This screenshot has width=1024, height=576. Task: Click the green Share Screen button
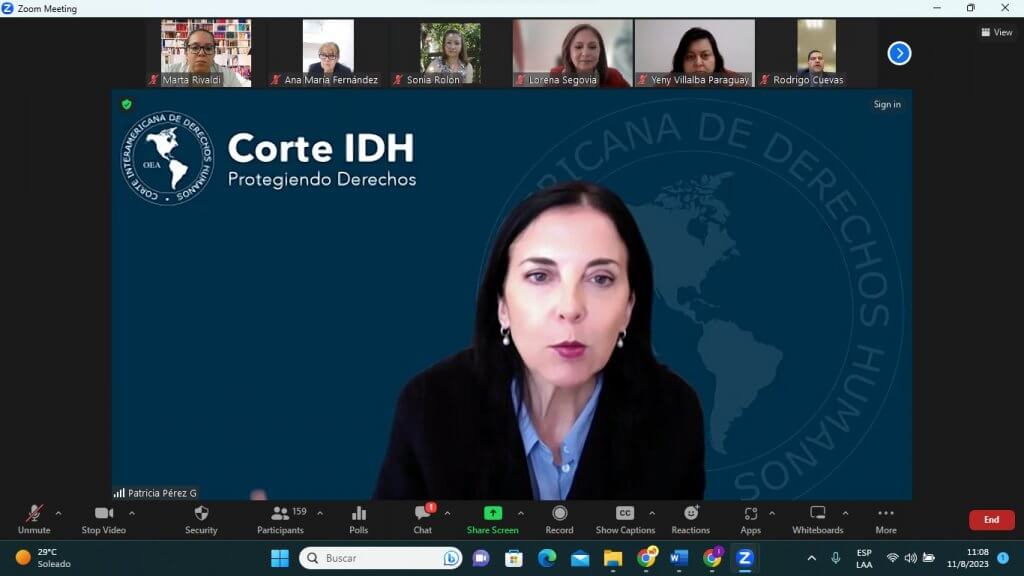tap(493, 520)
